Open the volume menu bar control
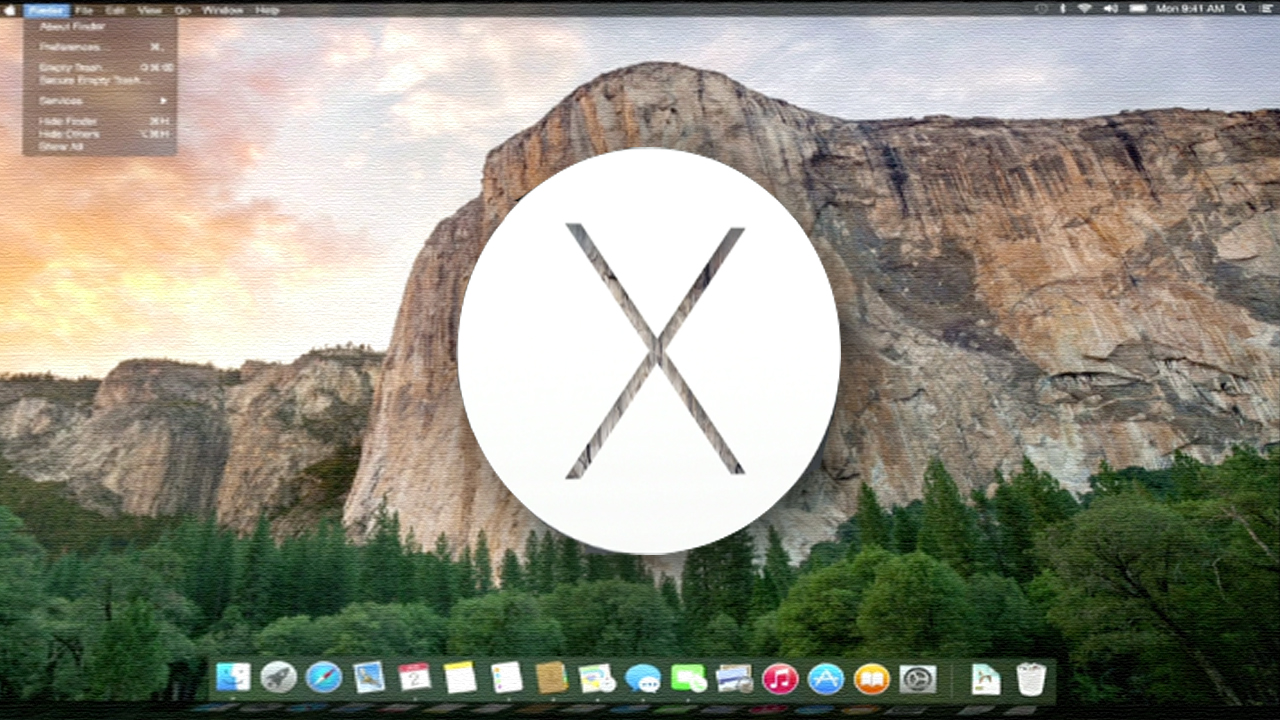1280x720 pixels. 1110,9
